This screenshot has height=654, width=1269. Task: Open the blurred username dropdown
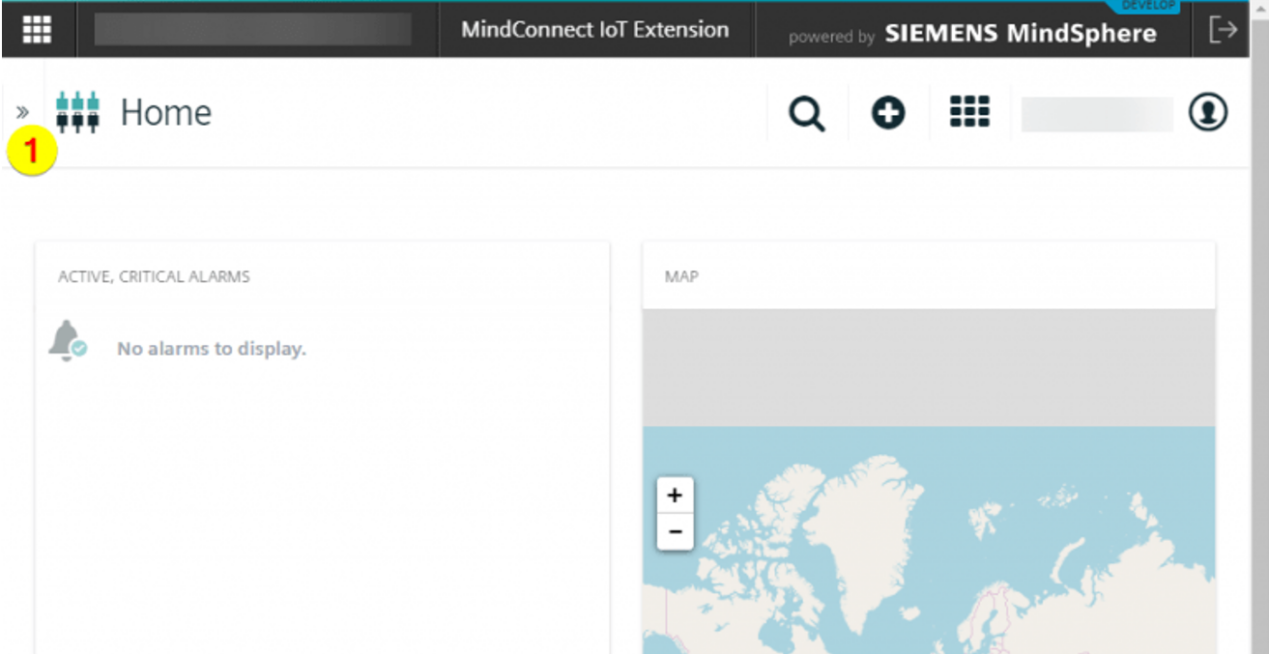pyautogui.click(x=1097, y=114)
